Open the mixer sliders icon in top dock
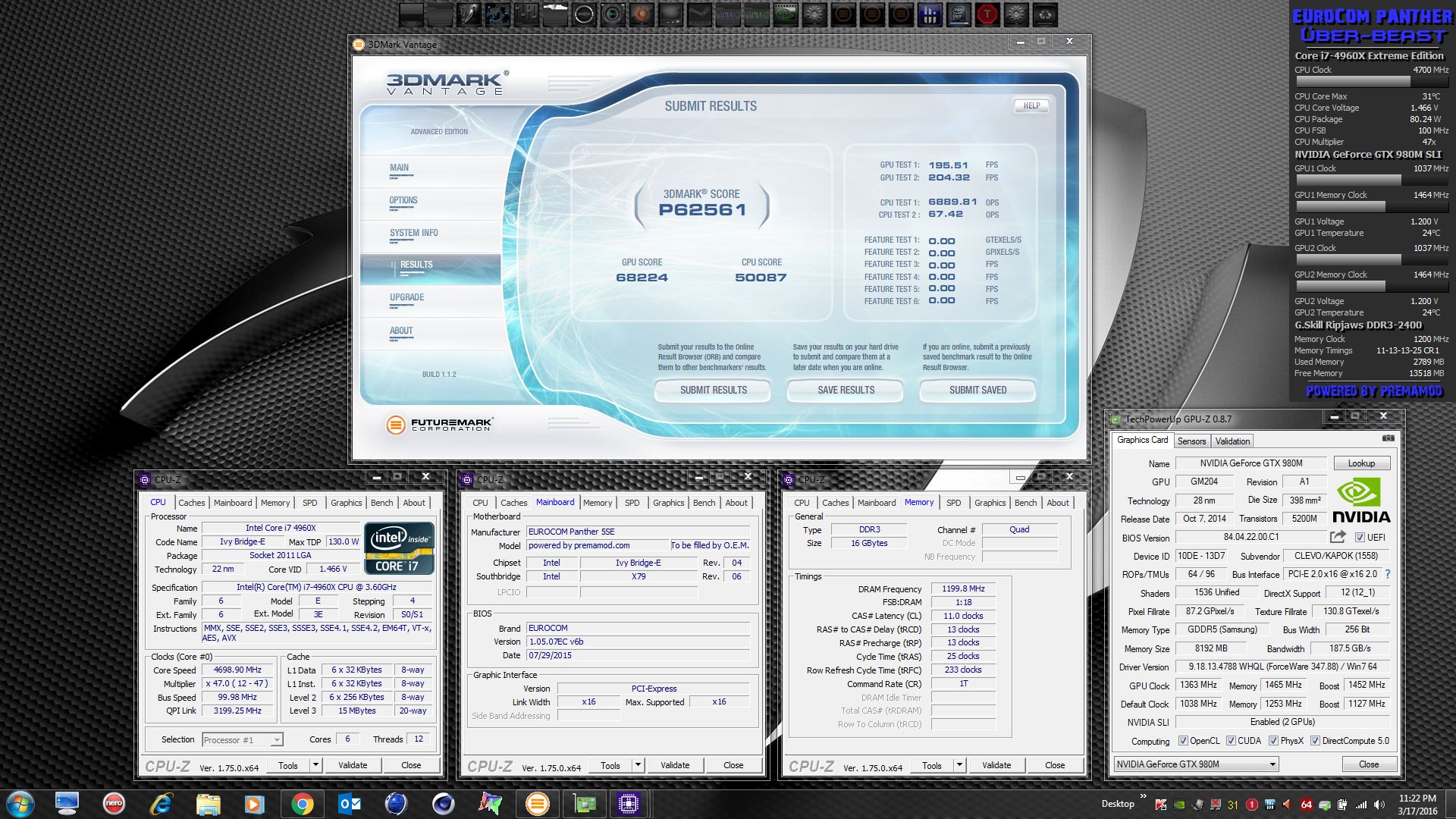The image size is (1456, 819). coord(526,14)
